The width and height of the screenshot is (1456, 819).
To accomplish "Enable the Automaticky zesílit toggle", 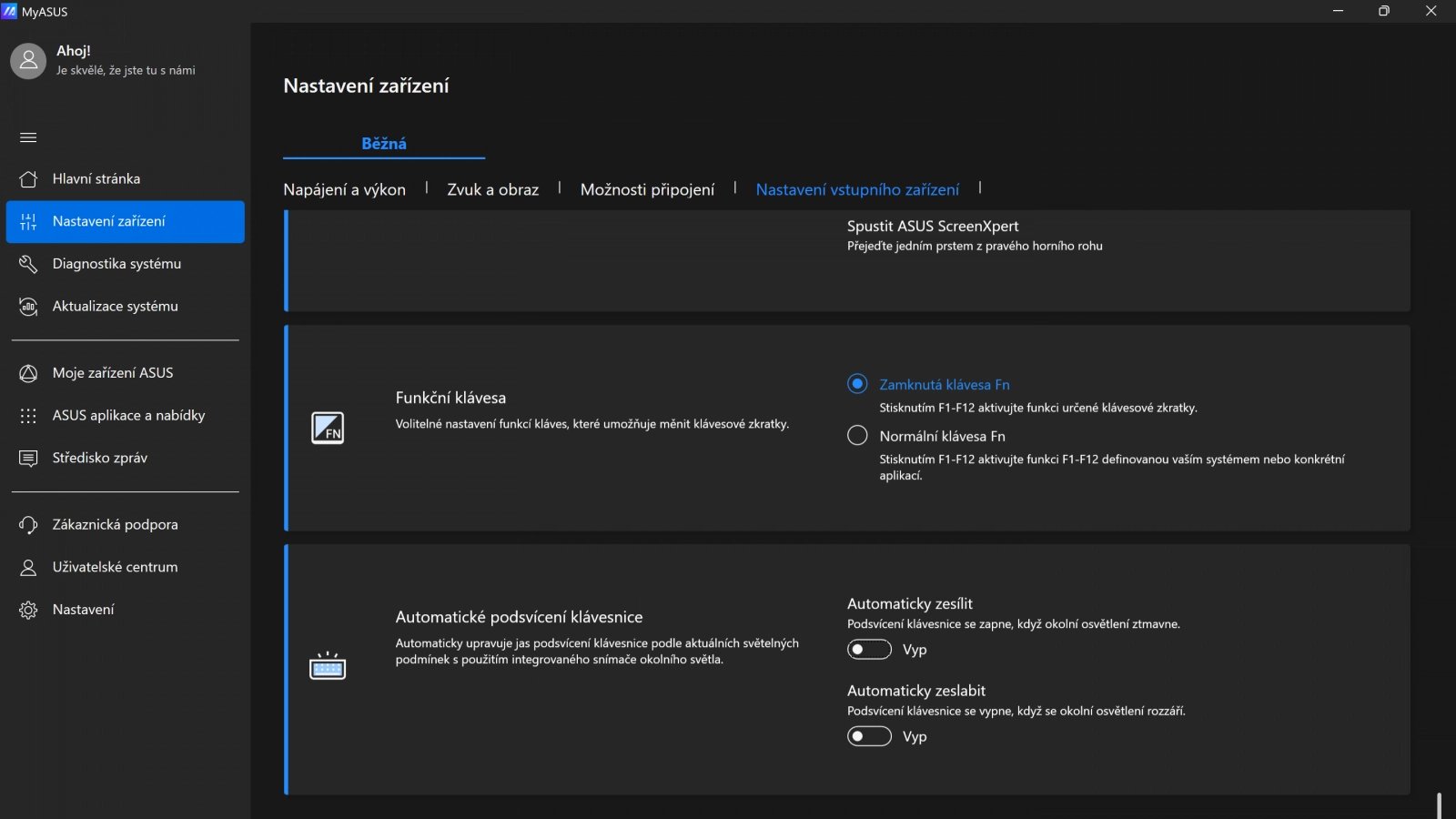I will point(869,650).
